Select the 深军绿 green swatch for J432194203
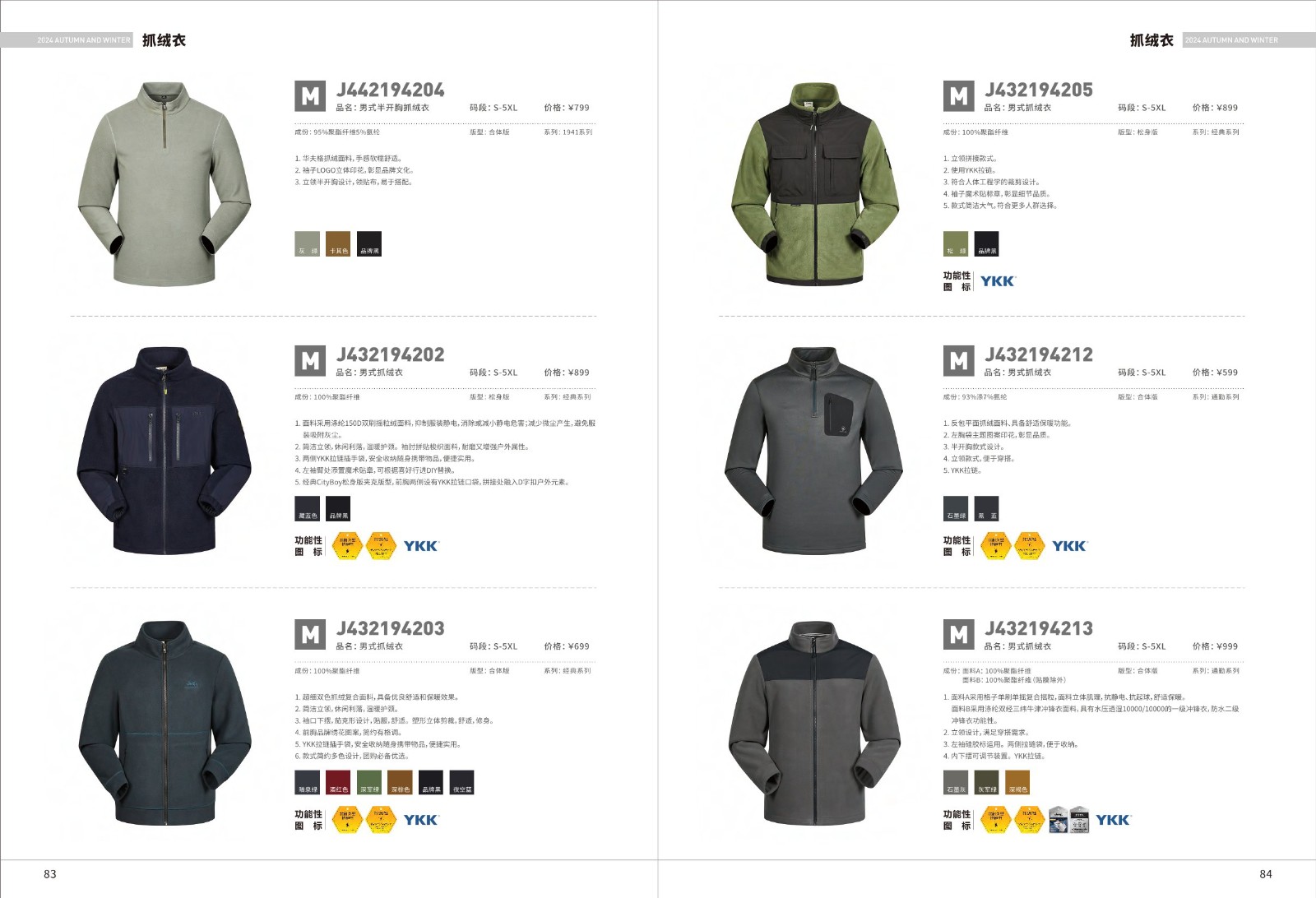 point(369,782)
